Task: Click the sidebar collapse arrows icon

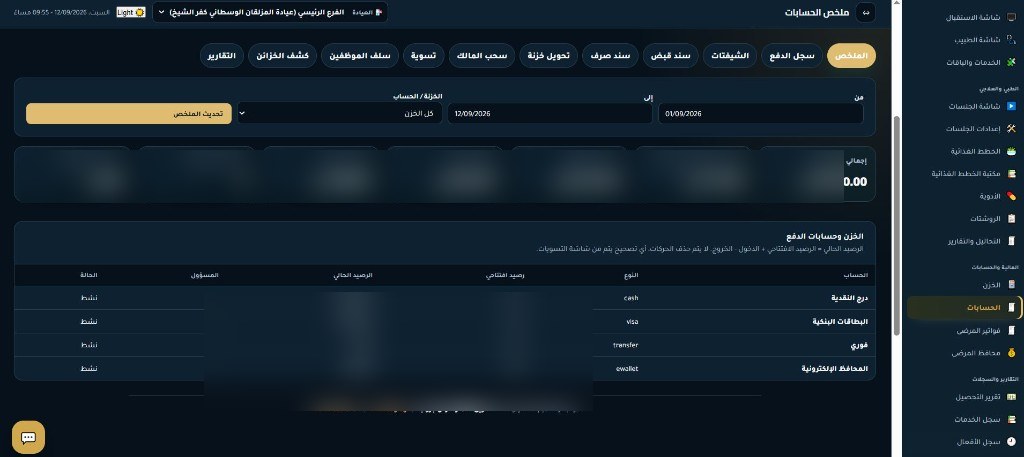Action: pos(865,12)
